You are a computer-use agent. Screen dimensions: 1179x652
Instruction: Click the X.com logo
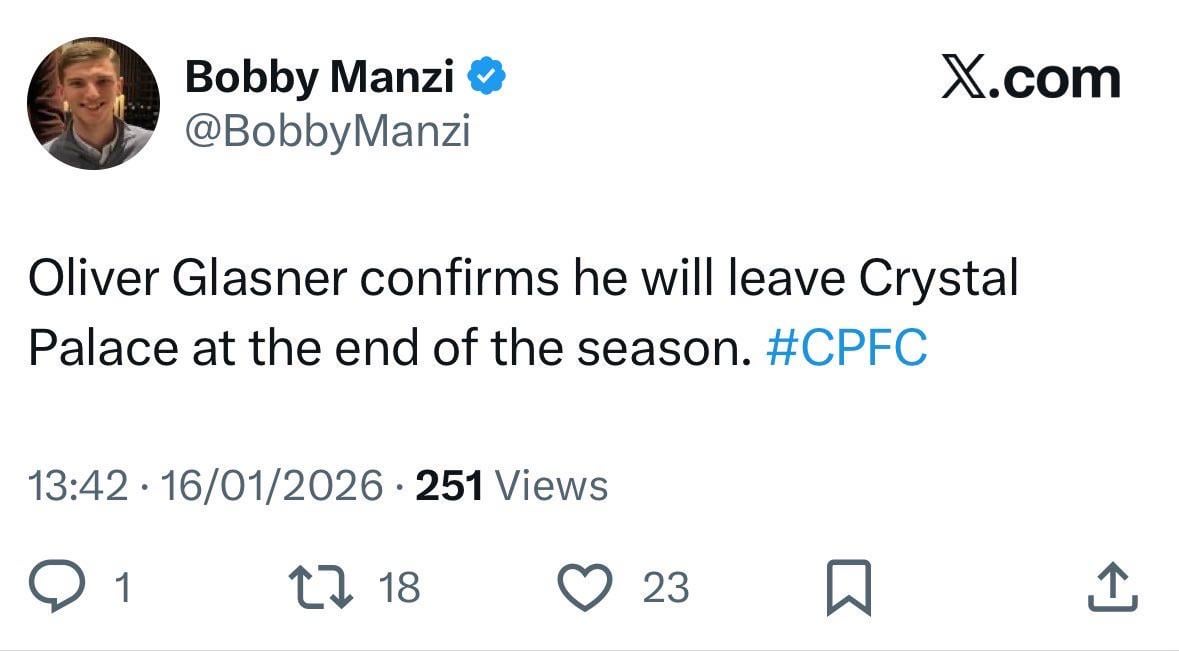pyautogui.click(x=1030, y=79)
